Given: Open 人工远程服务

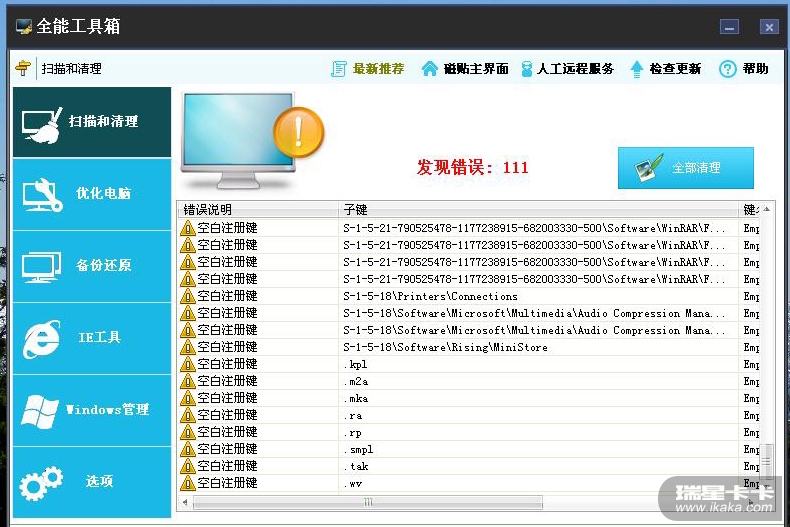Looking at the screenshot, I should coord(575,69).
